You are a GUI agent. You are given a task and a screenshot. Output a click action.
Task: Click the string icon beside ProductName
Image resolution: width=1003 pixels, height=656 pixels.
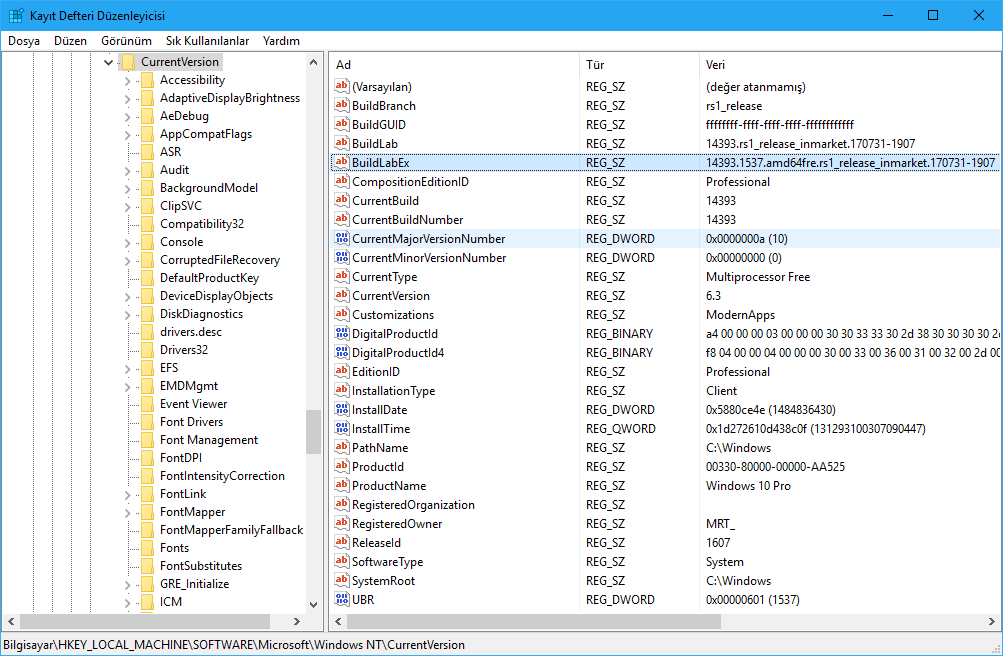click(x=342, y=485)
